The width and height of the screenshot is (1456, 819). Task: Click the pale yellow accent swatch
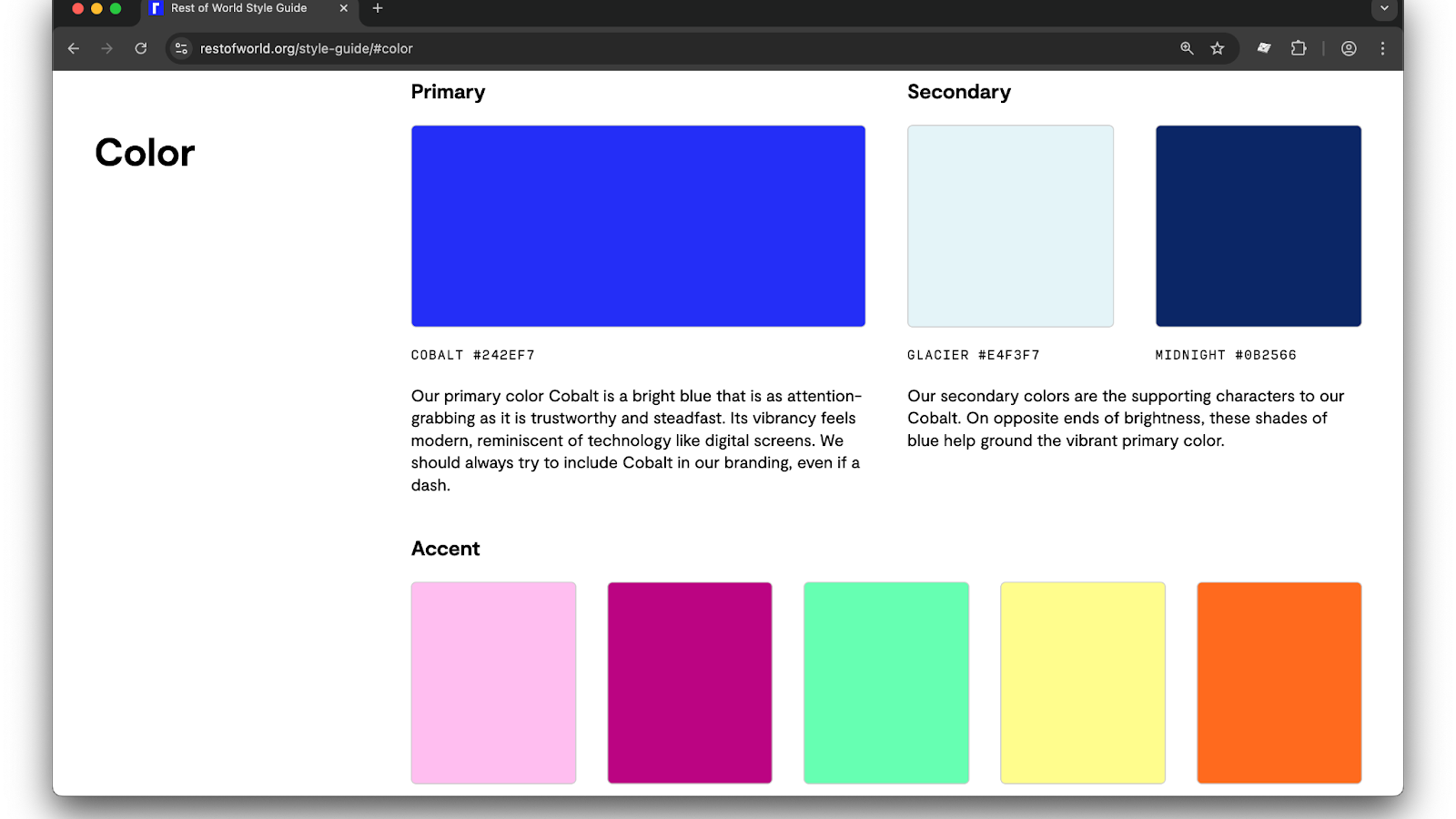pyautogui.click(x=1083, y=682)
